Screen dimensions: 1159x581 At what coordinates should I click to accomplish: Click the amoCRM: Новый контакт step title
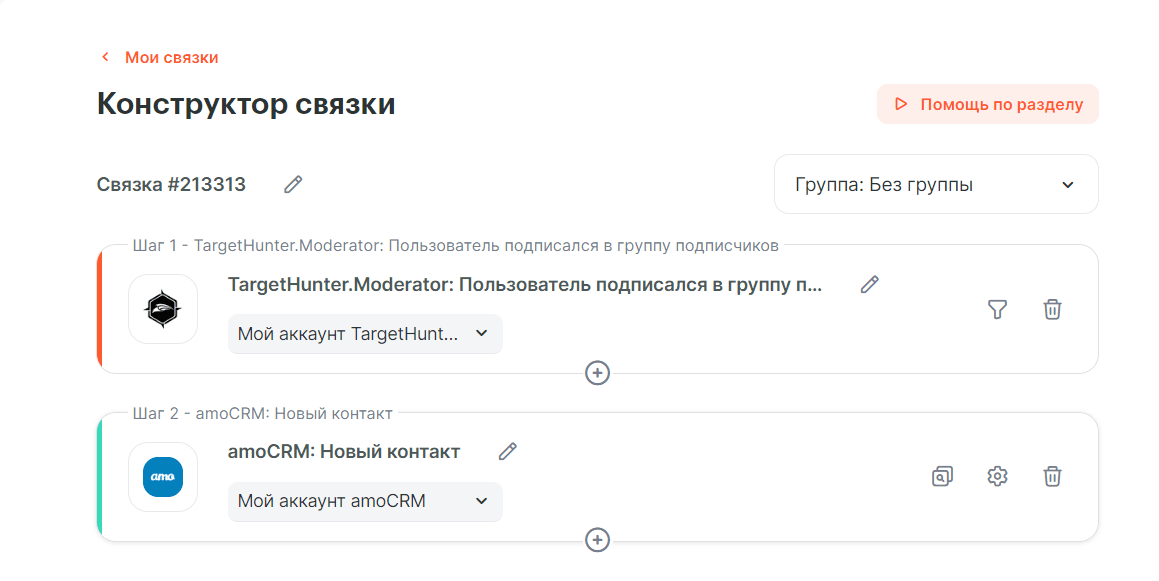tap(344, 452)
